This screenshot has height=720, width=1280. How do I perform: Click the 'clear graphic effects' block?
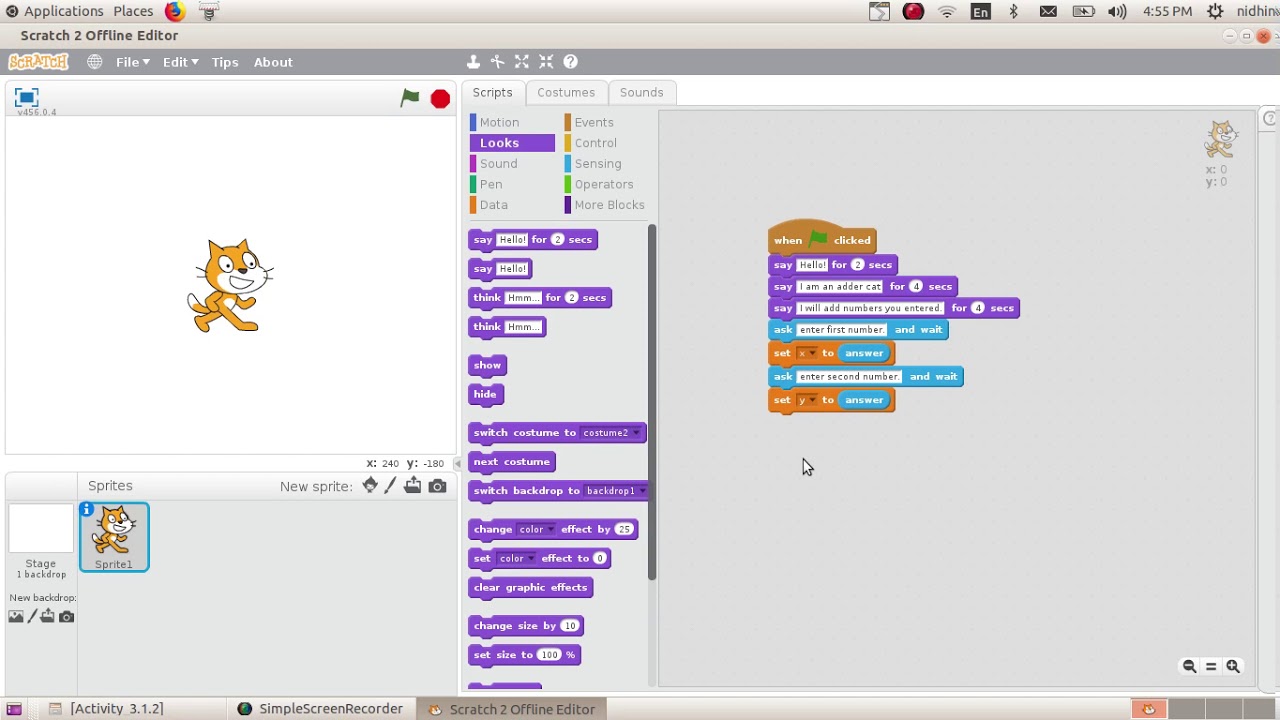coord(530,588)
